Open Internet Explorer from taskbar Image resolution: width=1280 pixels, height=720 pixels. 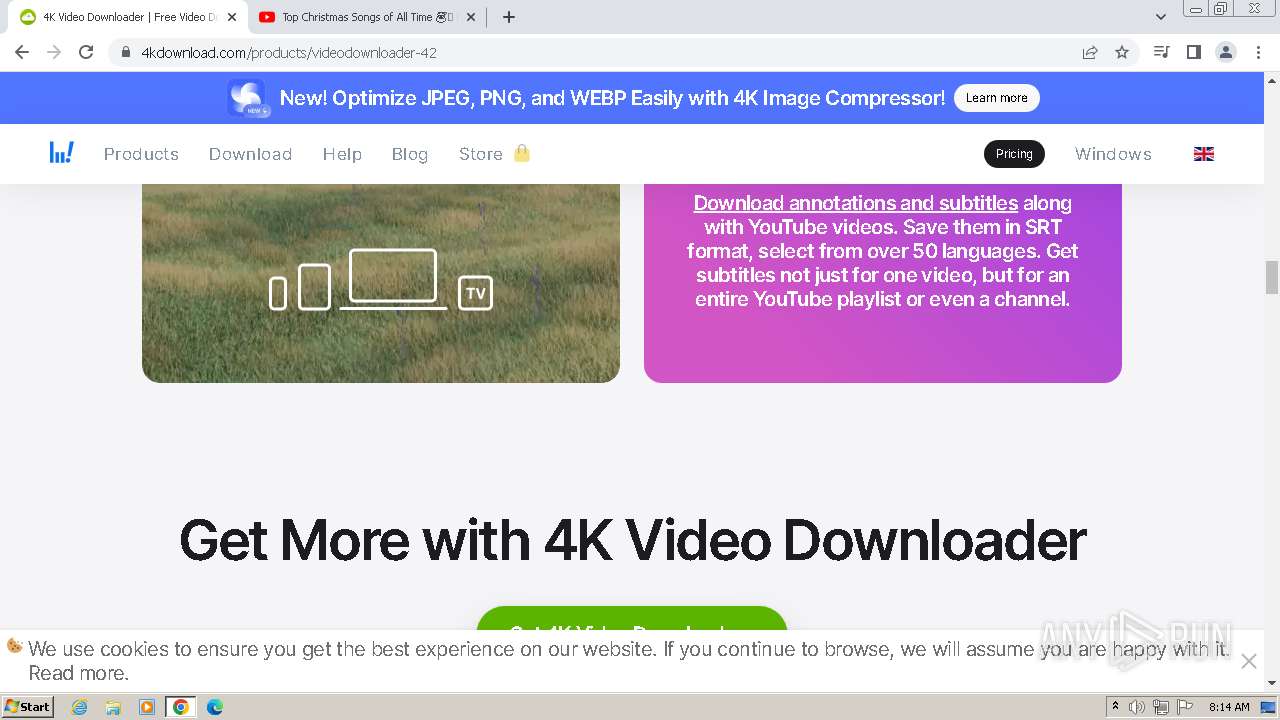80,707
